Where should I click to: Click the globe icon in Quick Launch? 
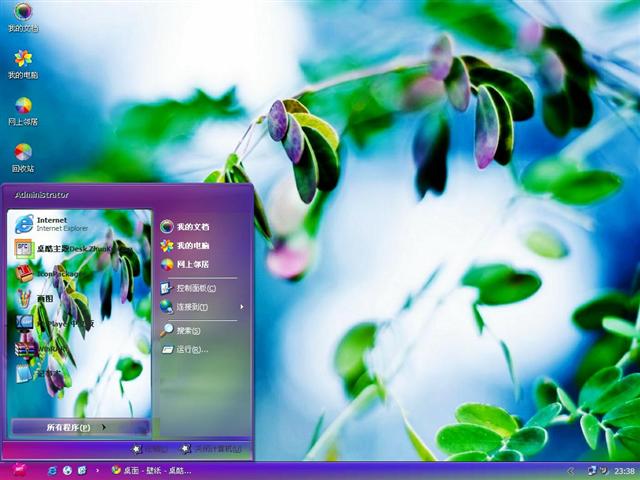point(67,471)
